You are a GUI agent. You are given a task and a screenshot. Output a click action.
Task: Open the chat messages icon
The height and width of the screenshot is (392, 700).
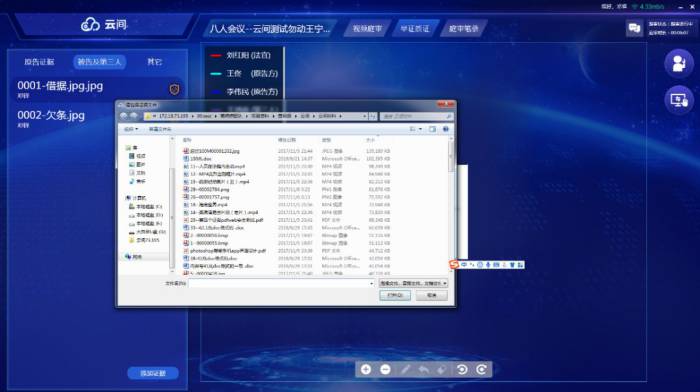pyautogui.click(x=634, y=29)
